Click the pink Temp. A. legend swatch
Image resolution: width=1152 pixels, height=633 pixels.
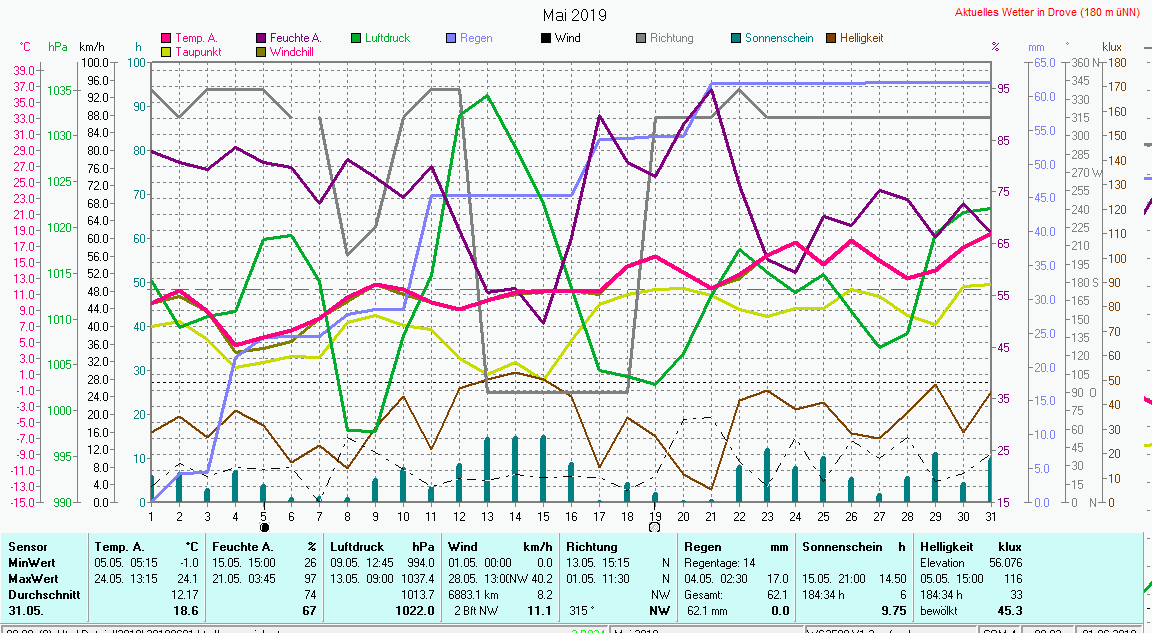(167, 39)
